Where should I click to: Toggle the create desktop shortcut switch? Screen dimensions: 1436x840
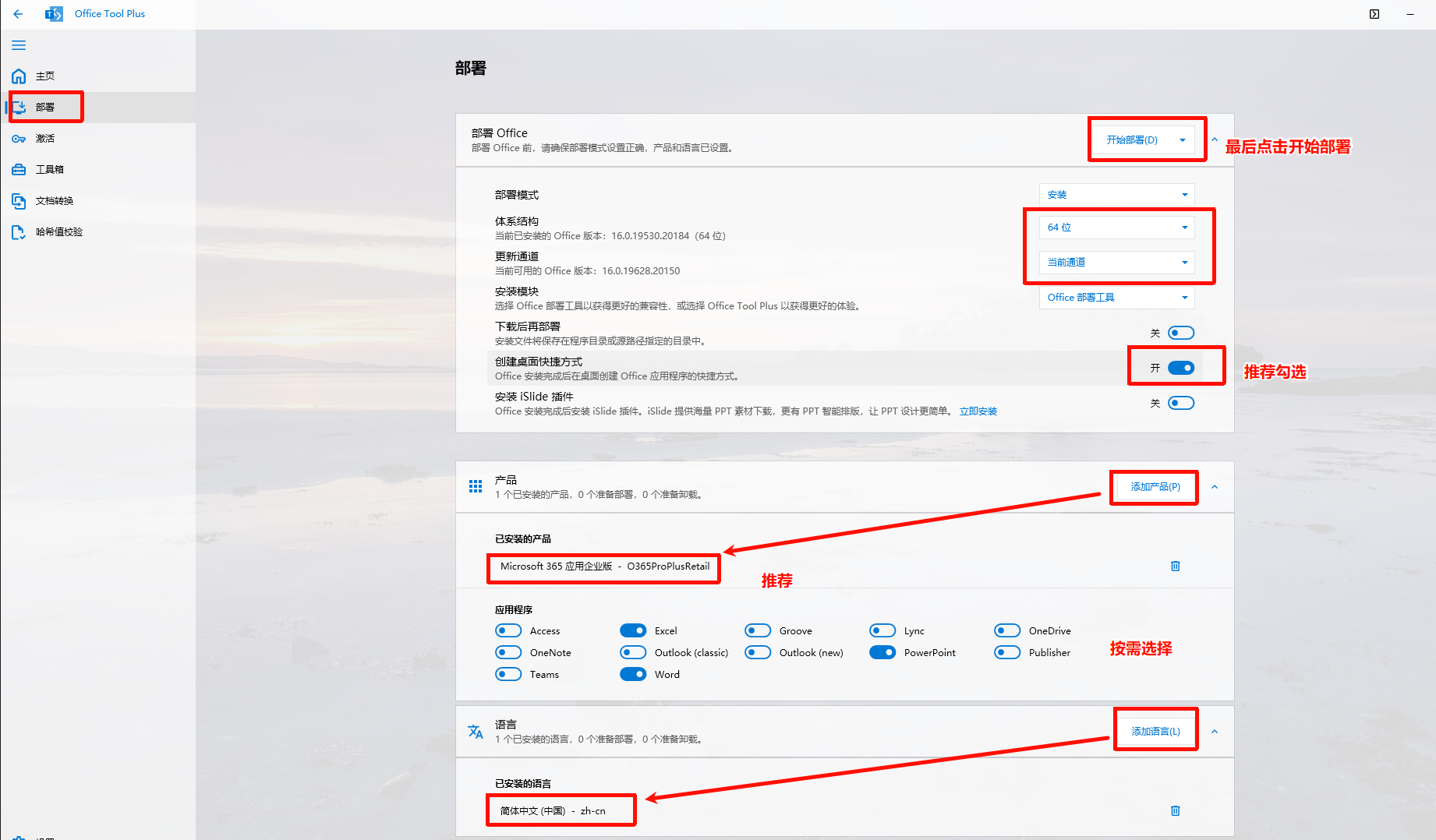tap(1180, 368)
